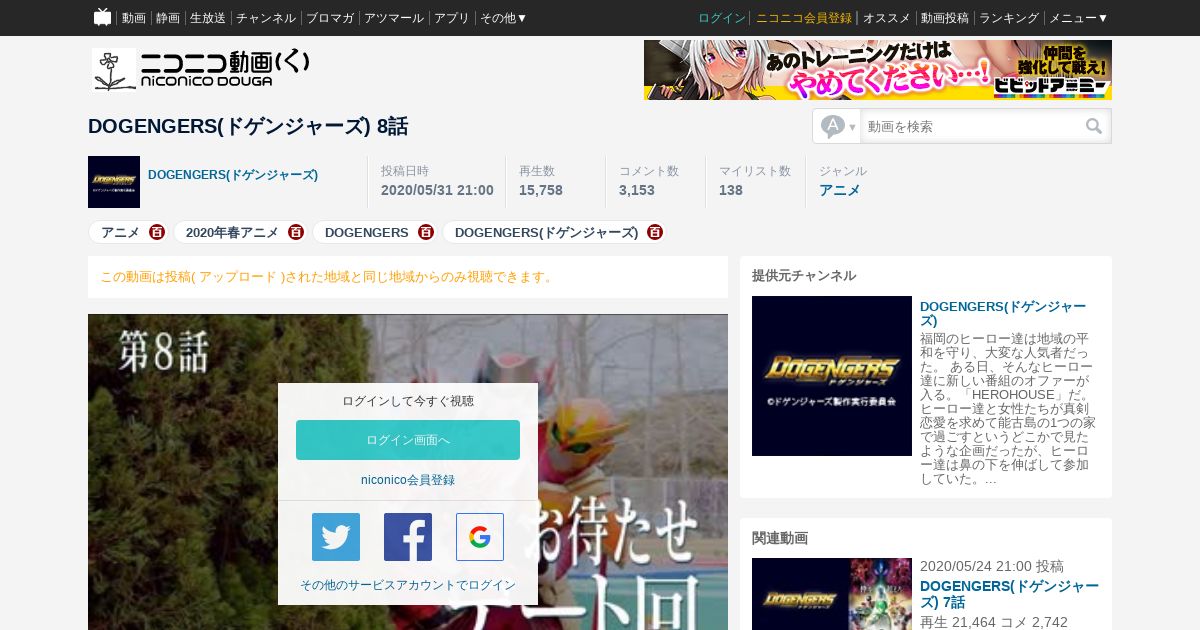Open 生放送 in the top navigation
1200x630 pixels.
click(x=208, y=18)
